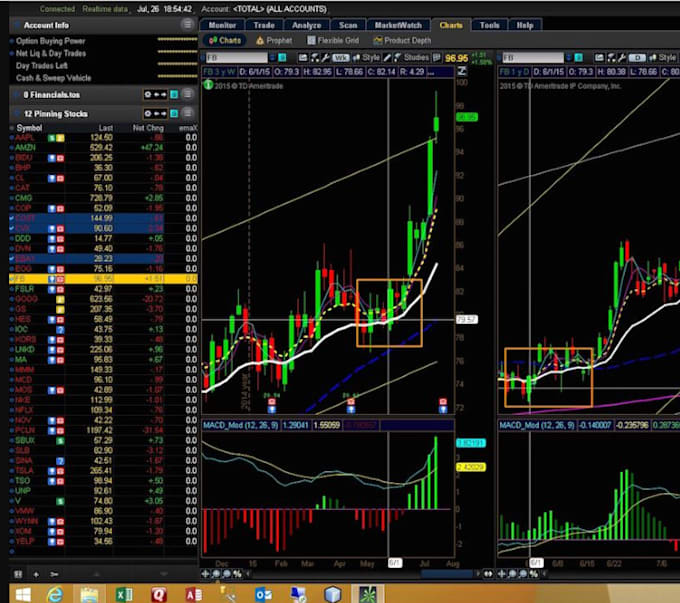This screenshot has height=603, width=680.
Task: Open the Flexible Grid sub-tab
Action: pos(333,40)
